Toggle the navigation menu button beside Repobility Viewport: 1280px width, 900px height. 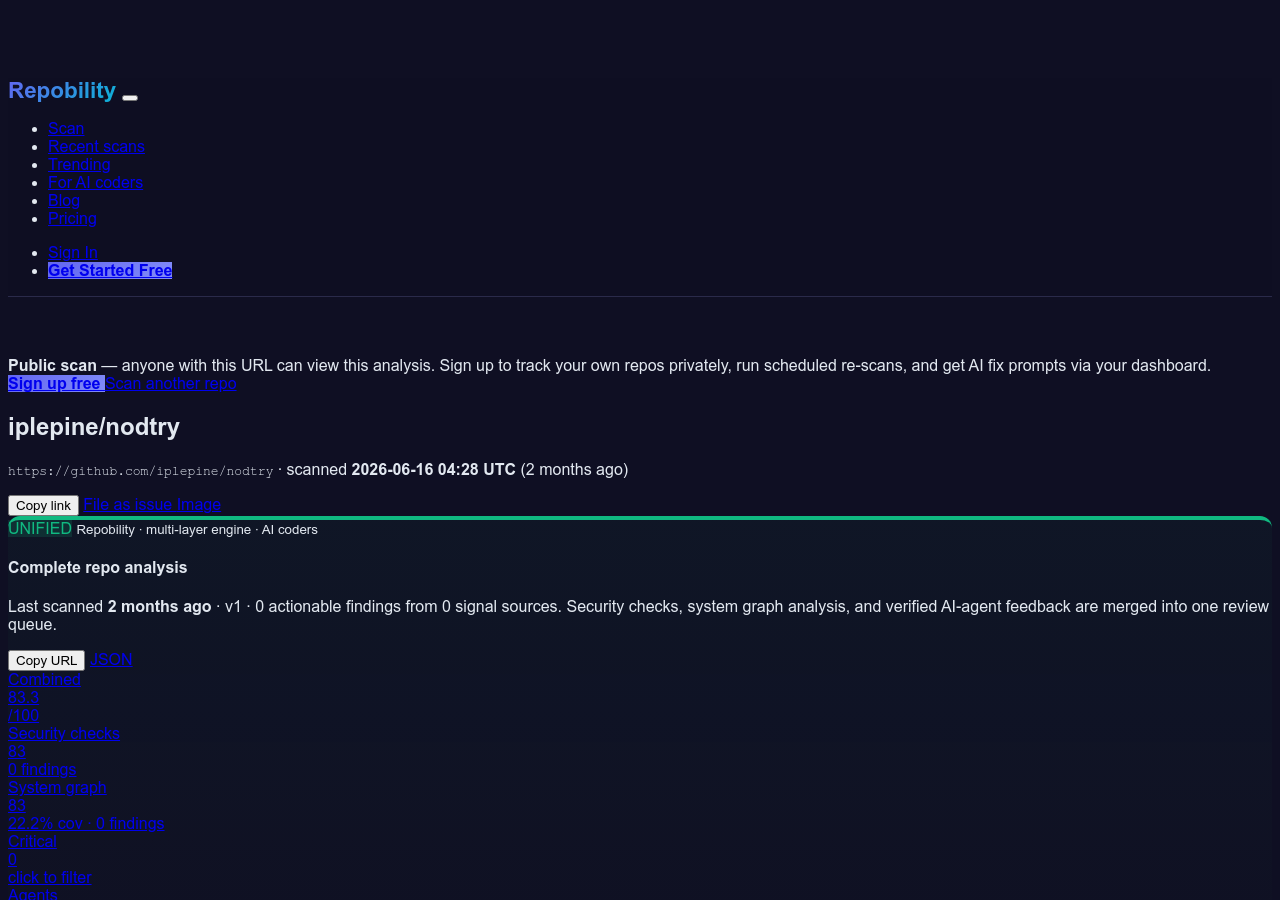pyautogui.click(x=130, y=97)
